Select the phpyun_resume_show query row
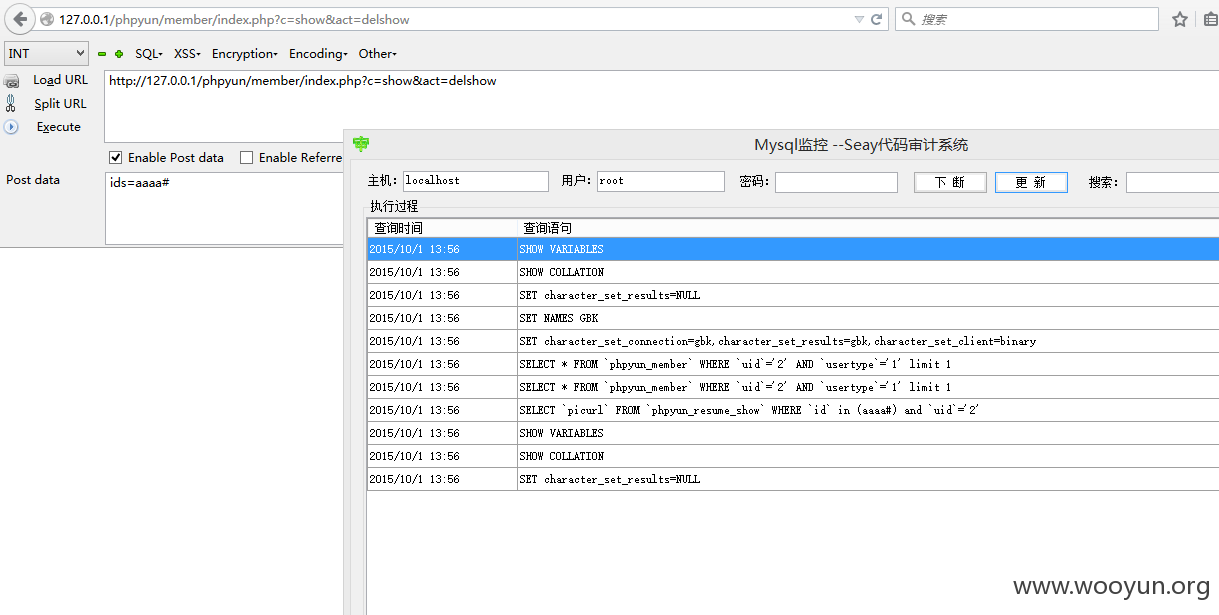Viewport: 1219px width, 615px height. tap(793, 410)
